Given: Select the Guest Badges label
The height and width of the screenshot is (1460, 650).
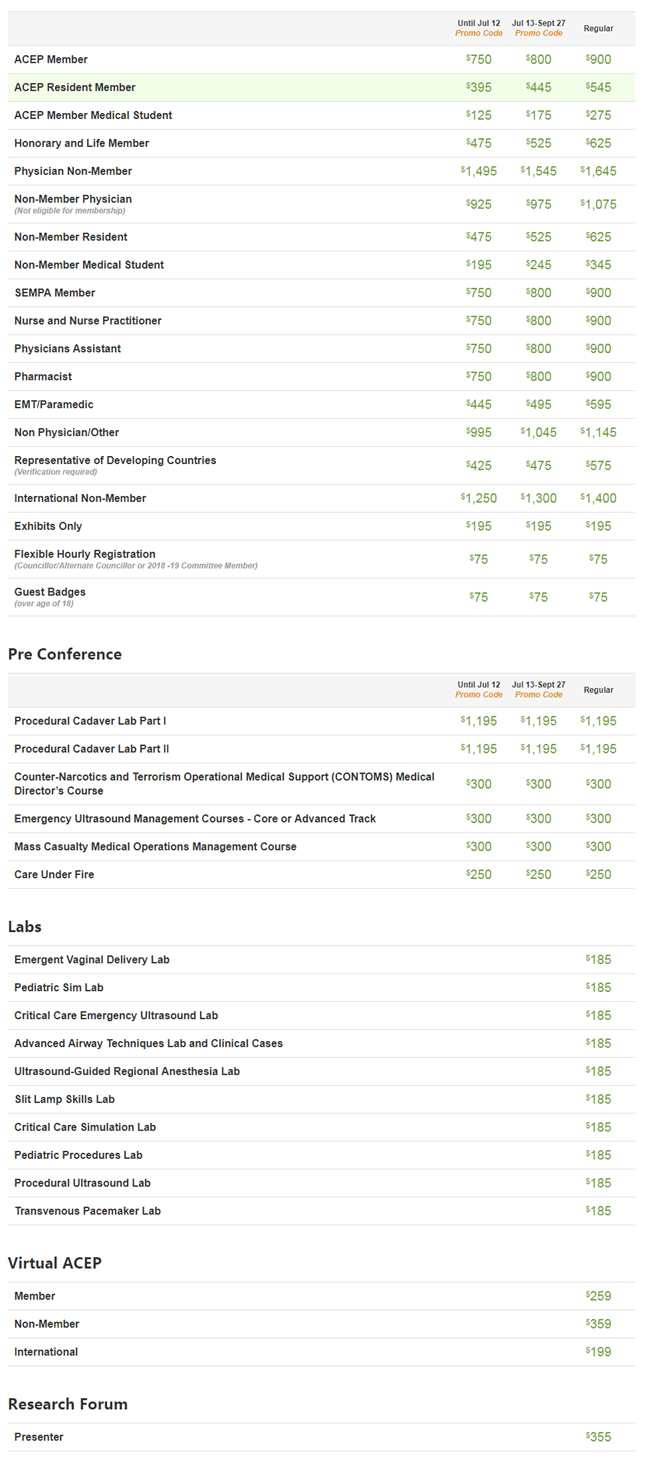Looking at the screenshot, I should coord(50,593).
